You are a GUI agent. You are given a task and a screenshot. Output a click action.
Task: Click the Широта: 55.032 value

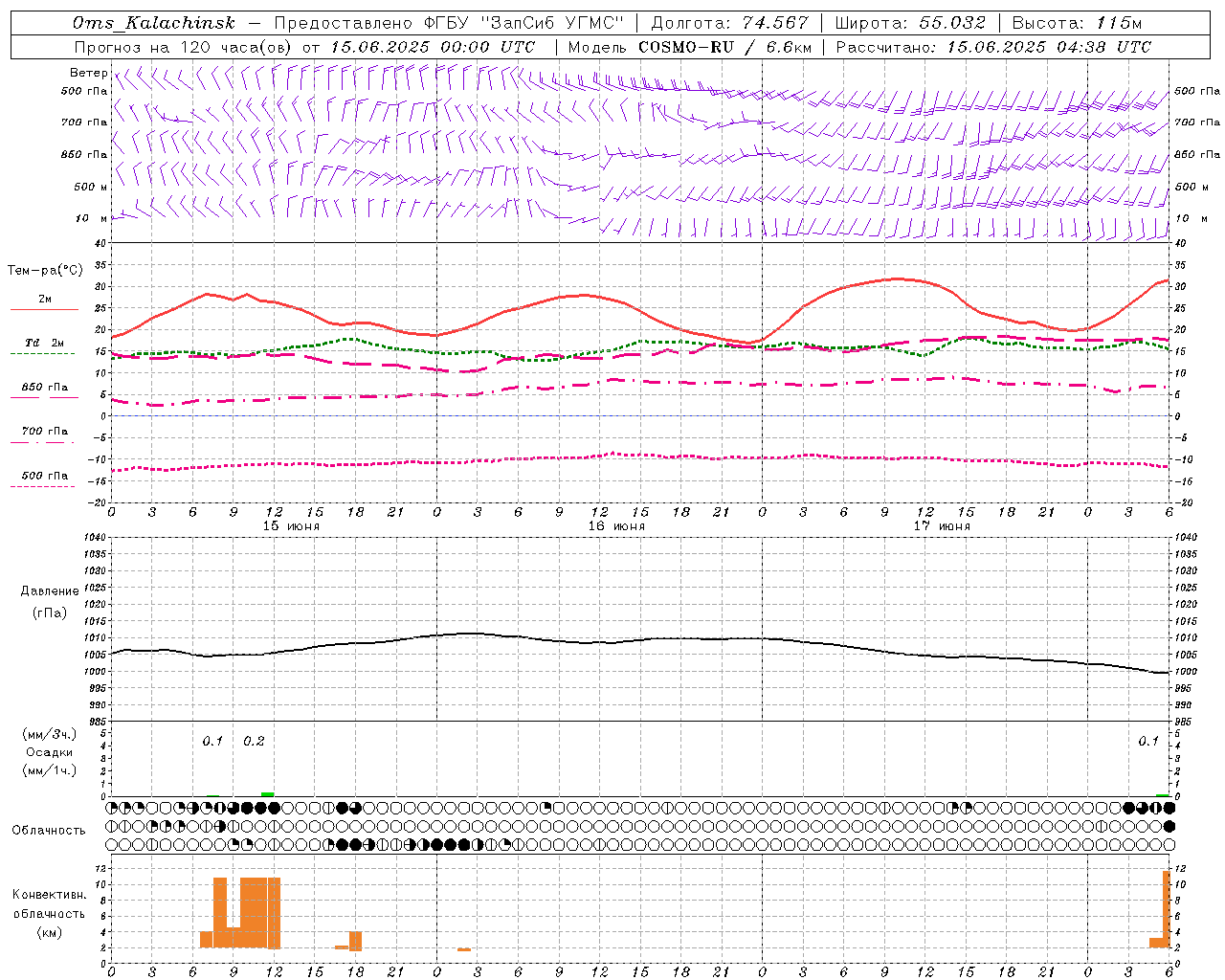click(910, 23)
